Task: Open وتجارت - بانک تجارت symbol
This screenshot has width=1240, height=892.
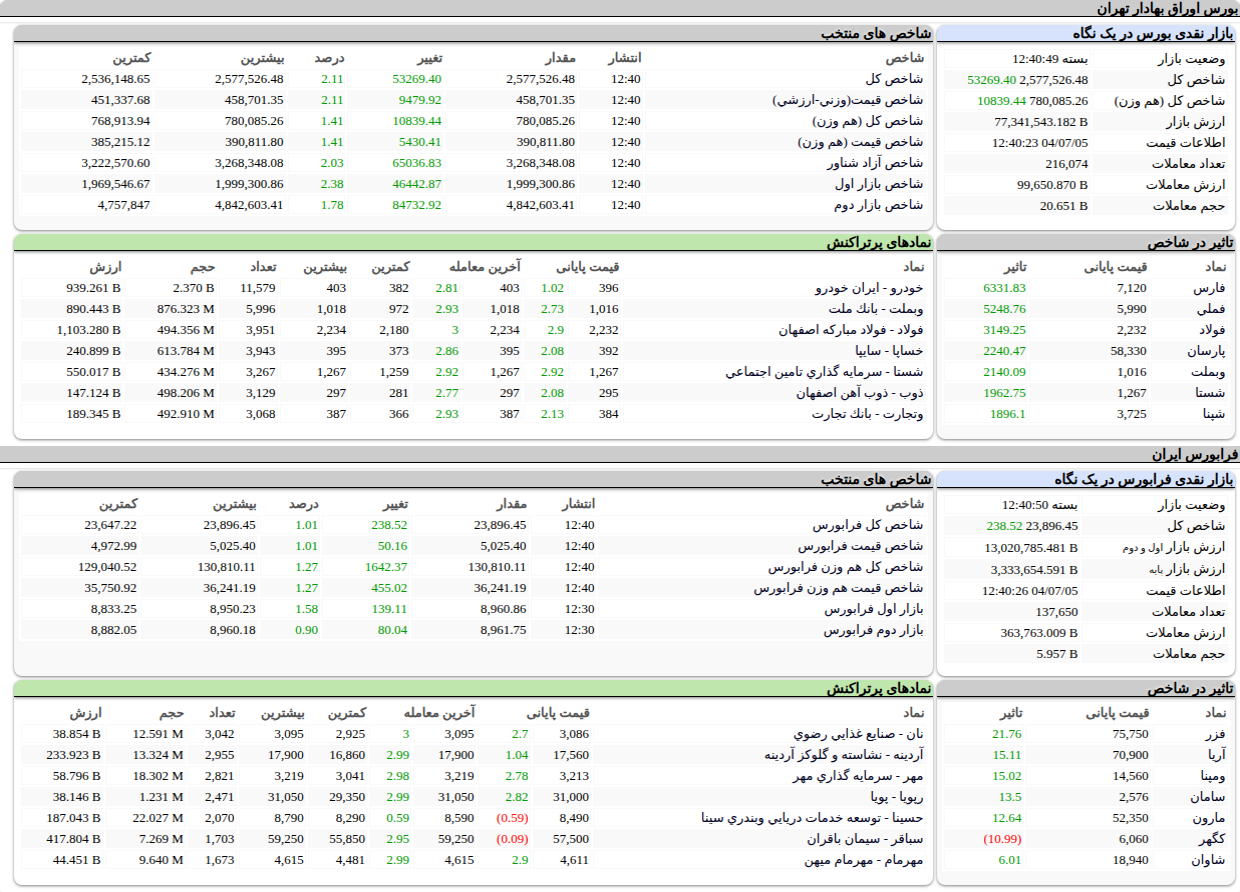Action: [868, 414]
